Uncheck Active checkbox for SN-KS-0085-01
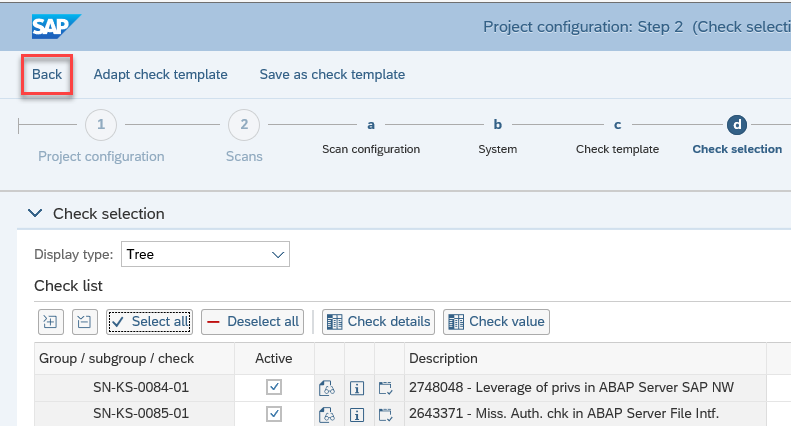Screen dimensions: 791x426 tap(274, 414)
